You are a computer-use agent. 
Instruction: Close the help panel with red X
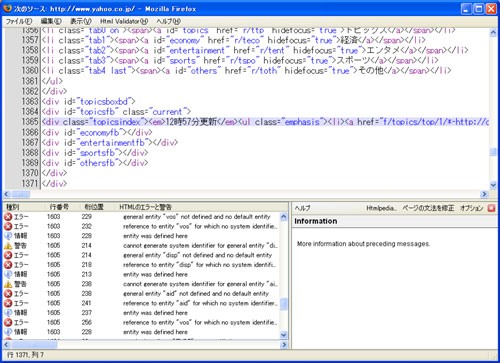491,208
